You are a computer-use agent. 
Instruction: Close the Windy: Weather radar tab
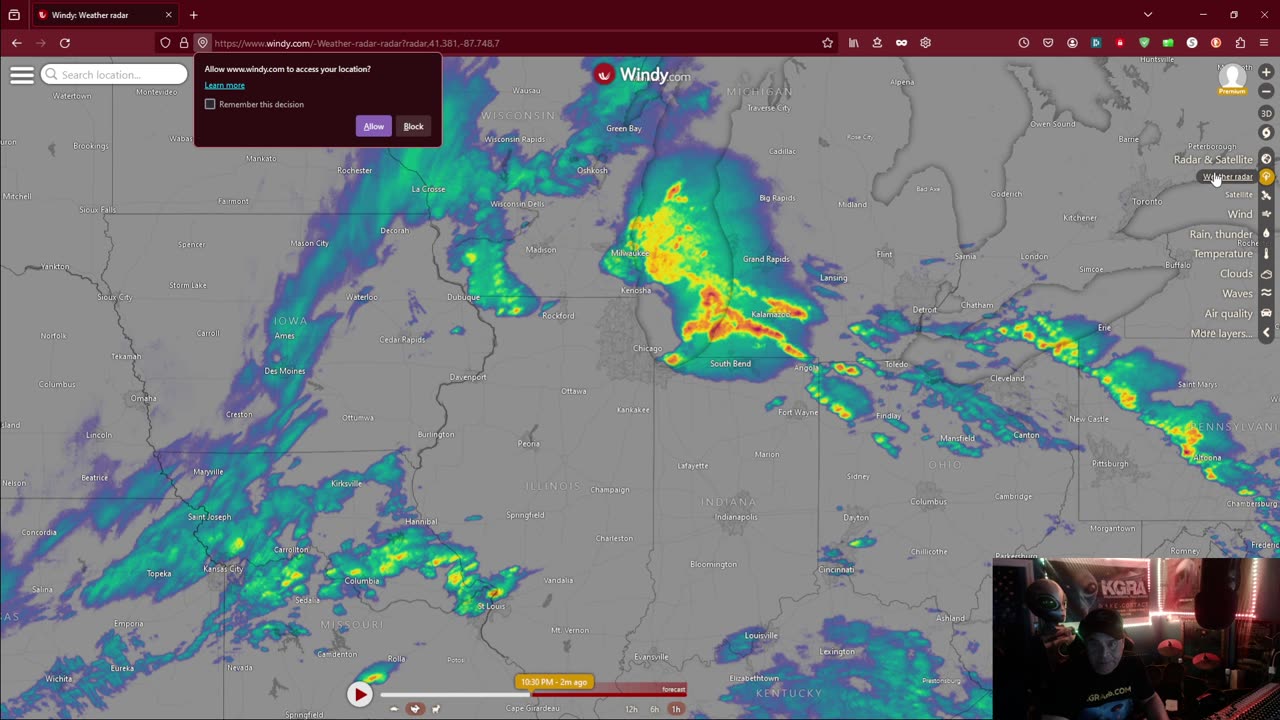(168, 15)
